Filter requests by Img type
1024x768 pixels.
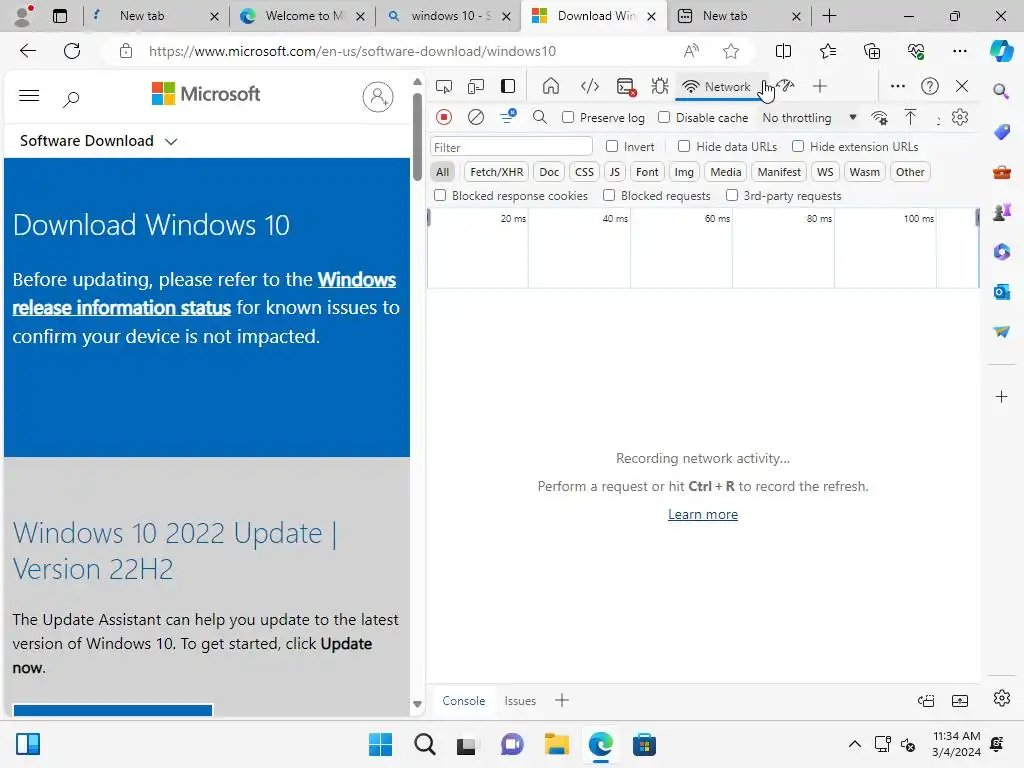(x=684, y=172)
